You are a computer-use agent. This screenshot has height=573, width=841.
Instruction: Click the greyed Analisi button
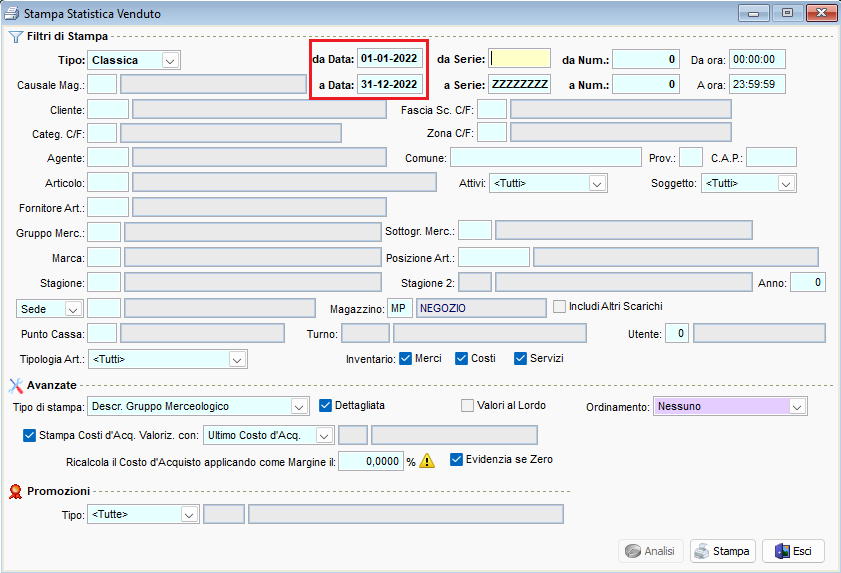coord(650,551)
